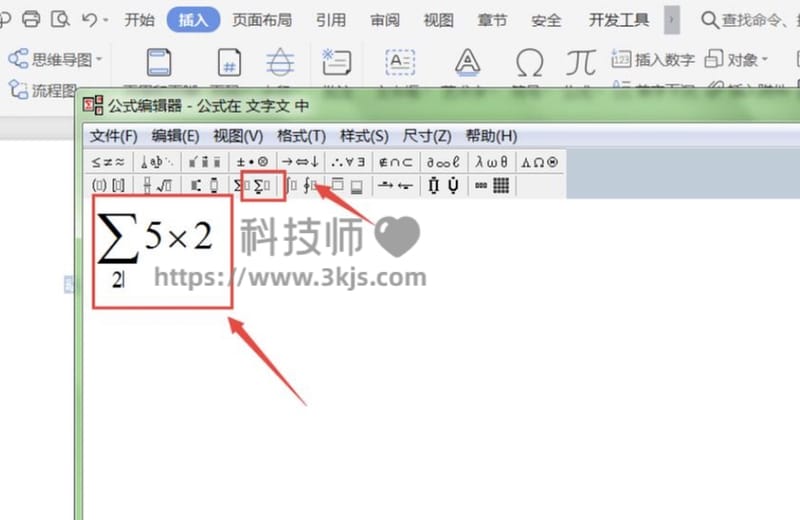Open 尺寸(Z) menu in formula editor
800x520 pixels.
[x=427, y=136]
